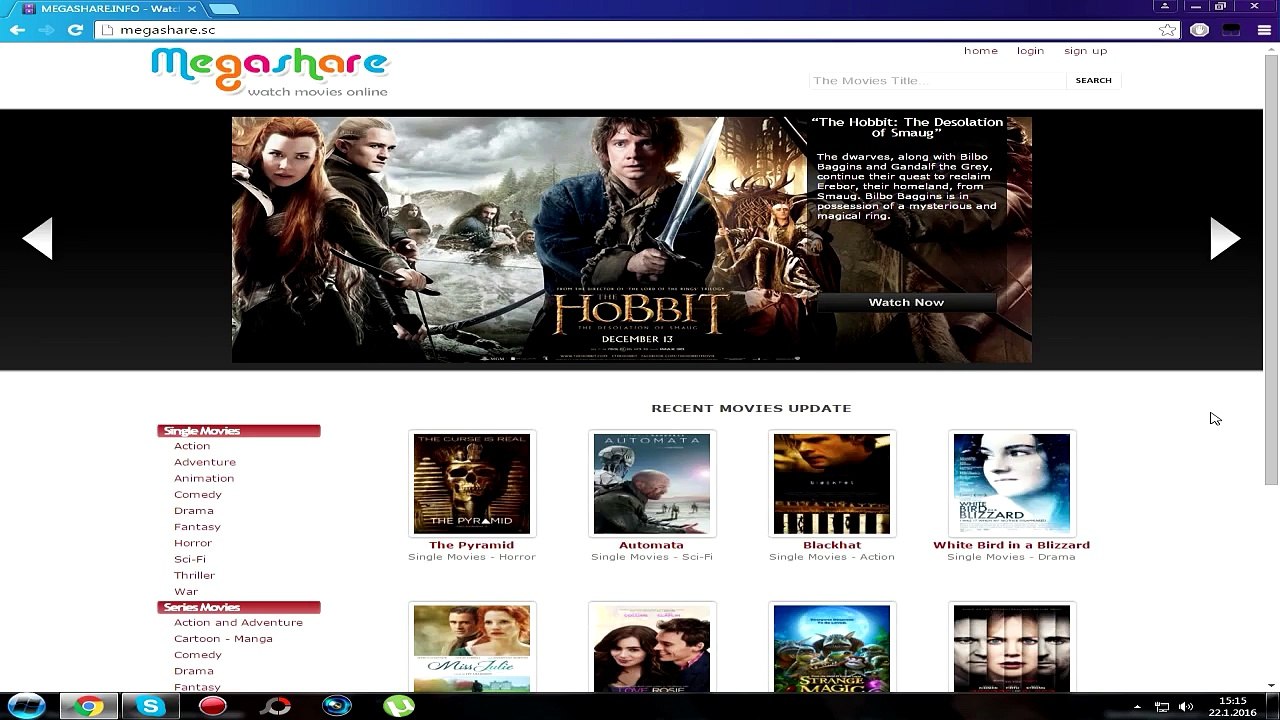The image size is (1280, 720).
Task: Click the browser forward arrow
Action: coord(46,30)
